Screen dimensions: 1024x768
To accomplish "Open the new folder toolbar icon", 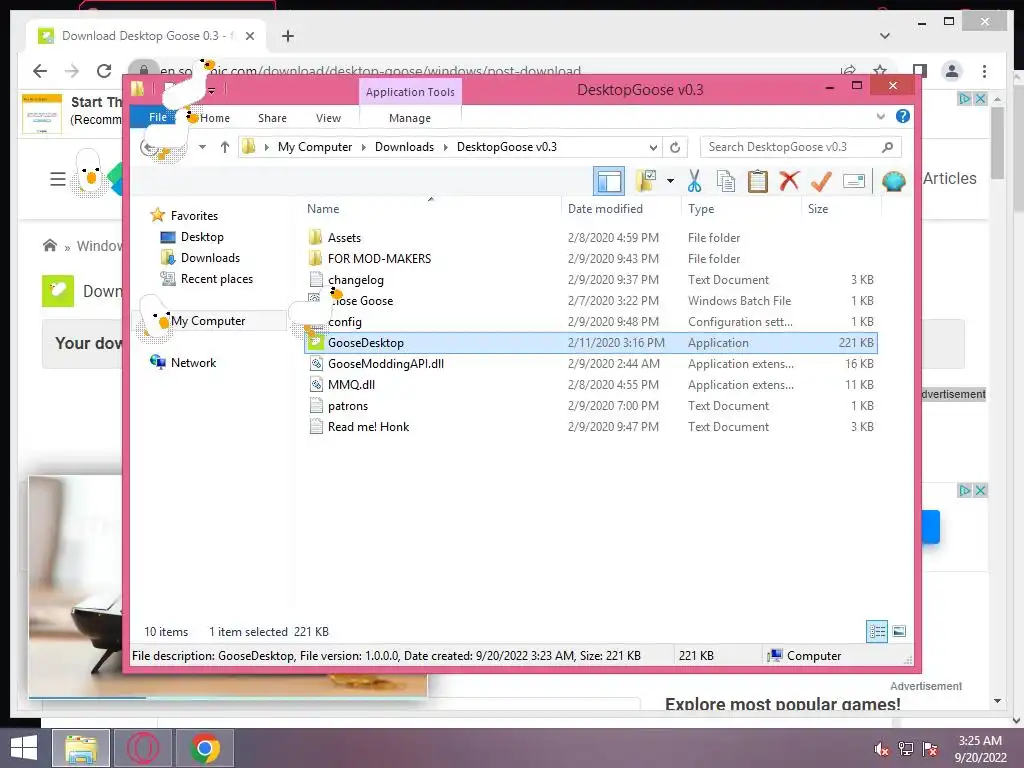I will coord(646,181).
